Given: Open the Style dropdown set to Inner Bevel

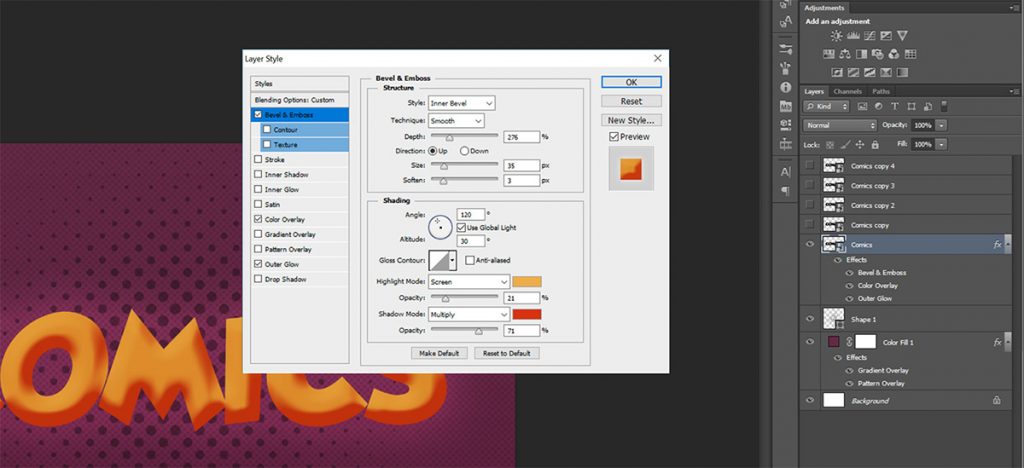Looking at the screenshot, I should click(x=461, y=103).
